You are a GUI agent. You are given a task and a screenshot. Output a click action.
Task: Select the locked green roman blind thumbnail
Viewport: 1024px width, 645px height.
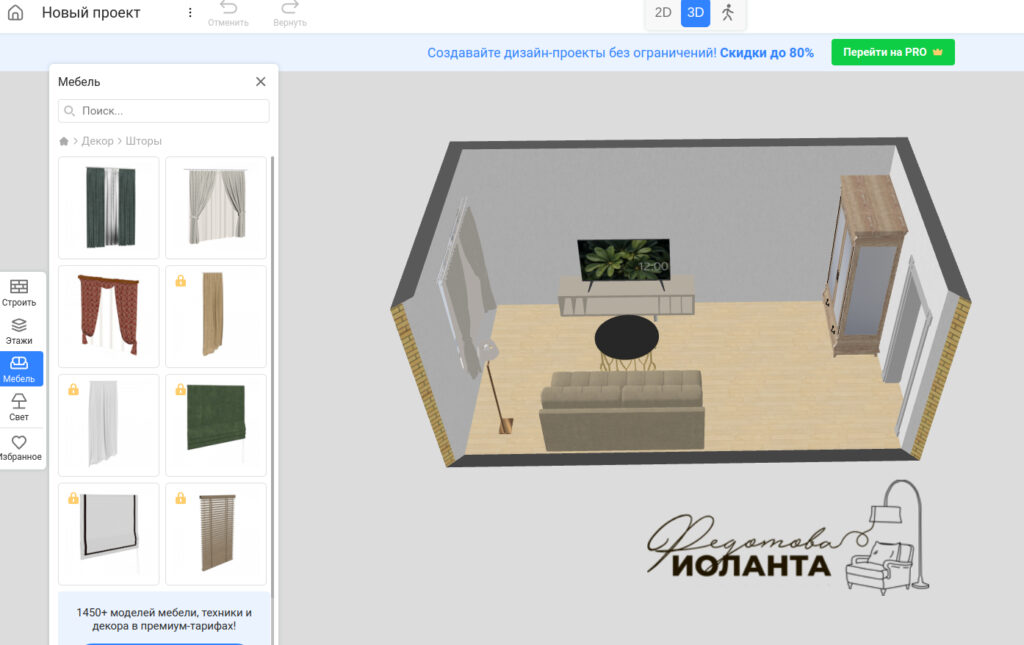coord(216,426)
